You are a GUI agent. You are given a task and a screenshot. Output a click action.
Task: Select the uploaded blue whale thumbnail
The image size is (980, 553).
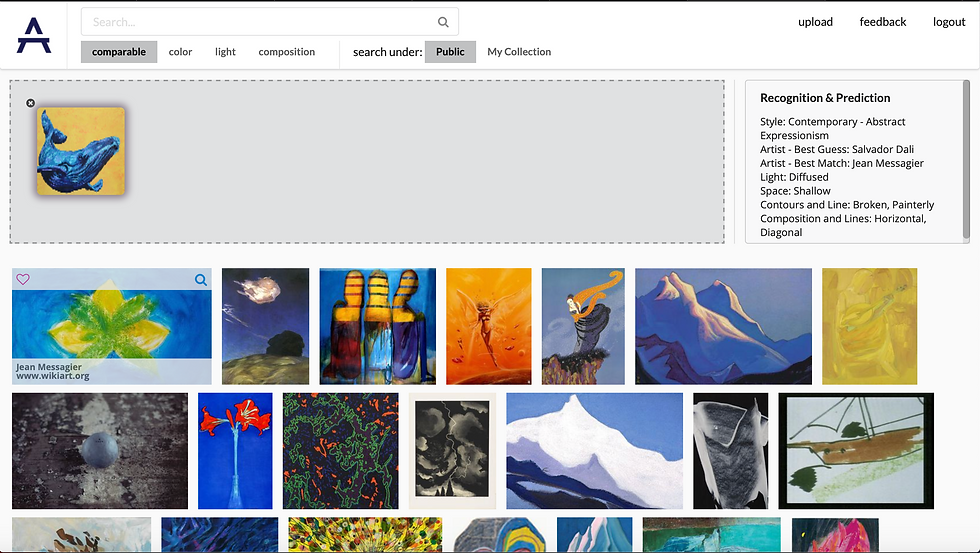point(81,151)
